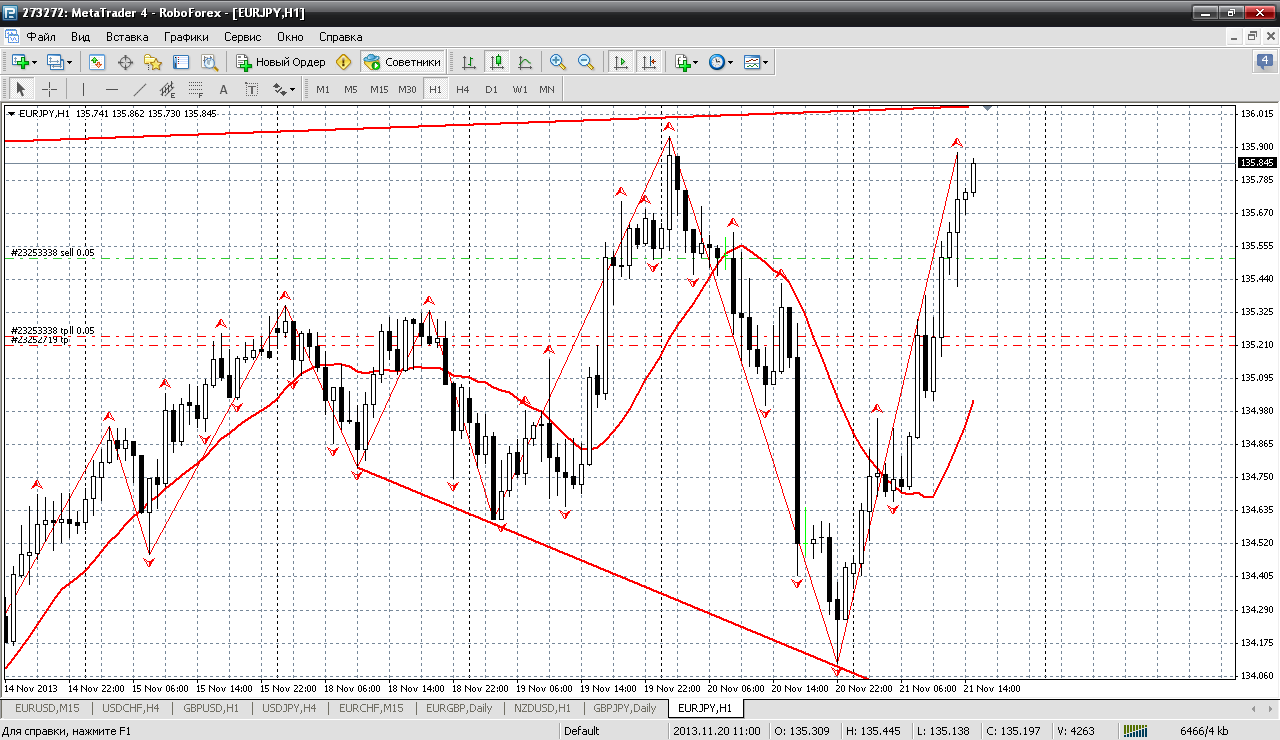Click the New Chart toolbar icon

point(20,62)
